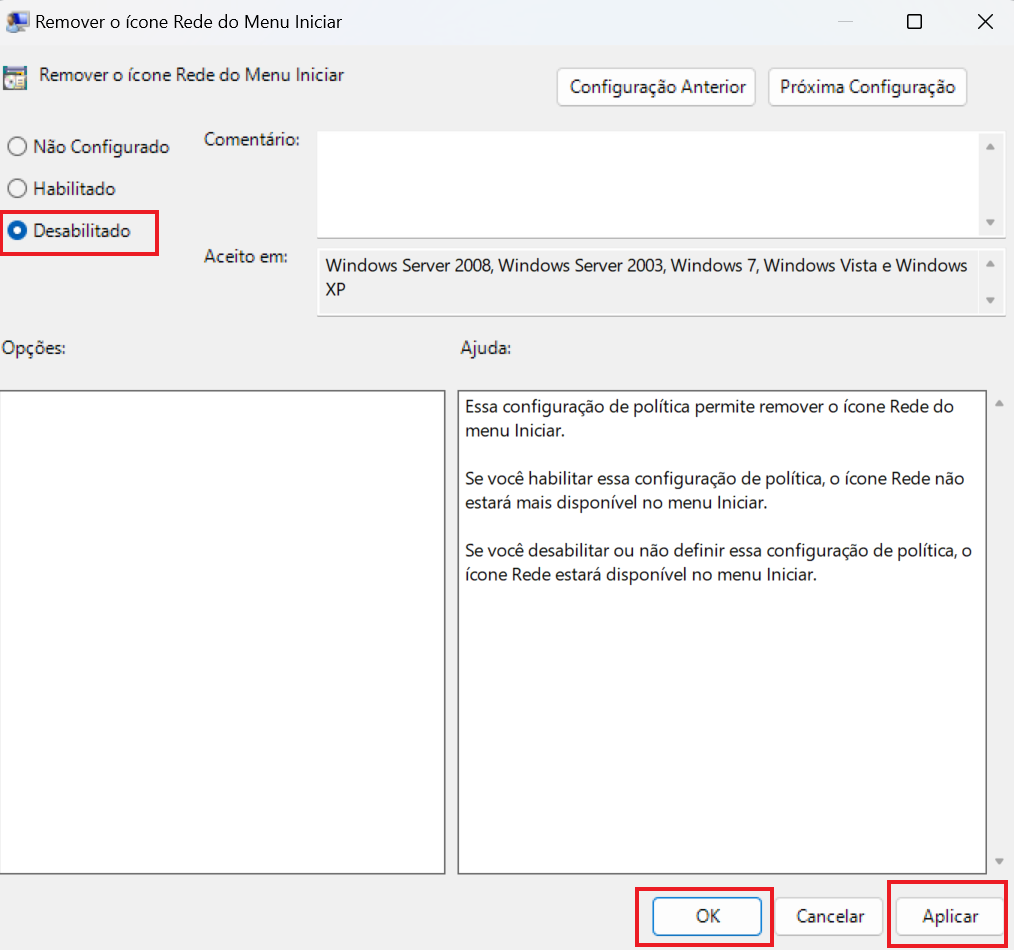Screen dimensions: 1014x950
Task: Maximize the policy dialog window
Action: coord(914,22)
